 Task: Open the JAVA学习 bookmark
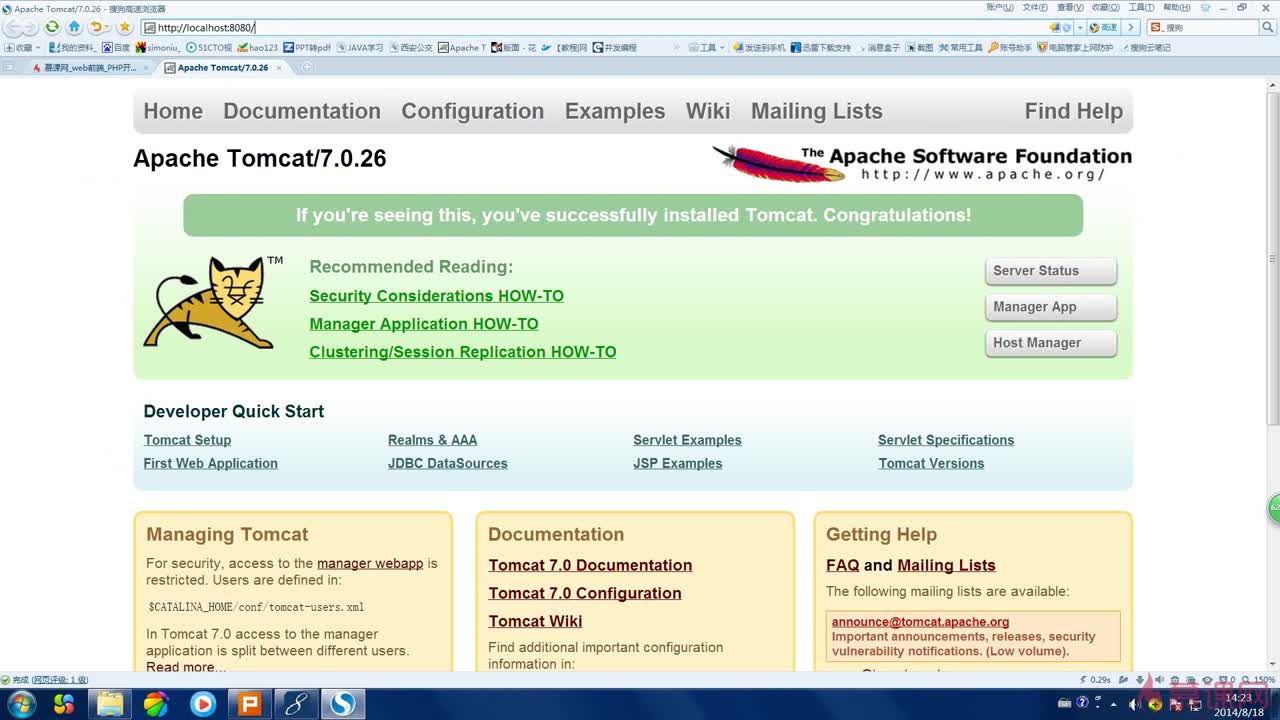[360, 47]
